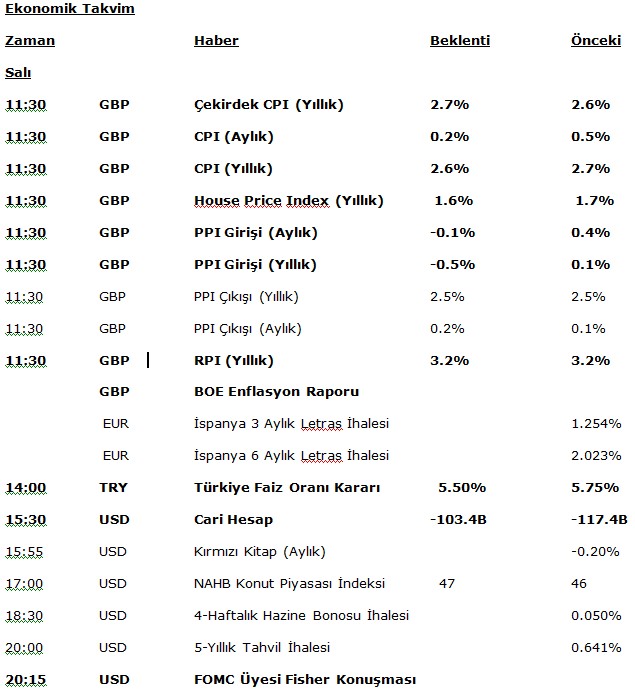Click the Haber column header

tap(216, 41)
